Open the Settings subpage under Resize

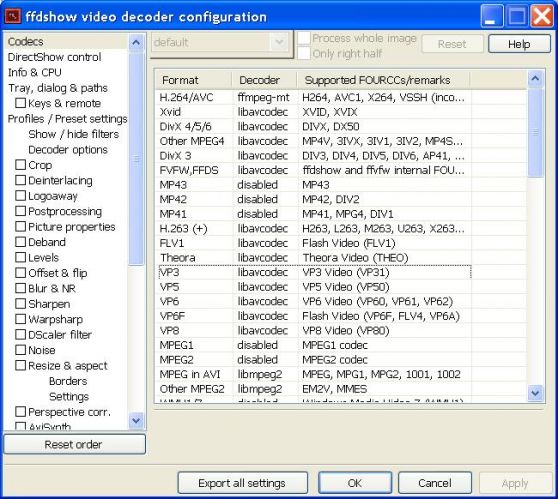pos(69,396)
